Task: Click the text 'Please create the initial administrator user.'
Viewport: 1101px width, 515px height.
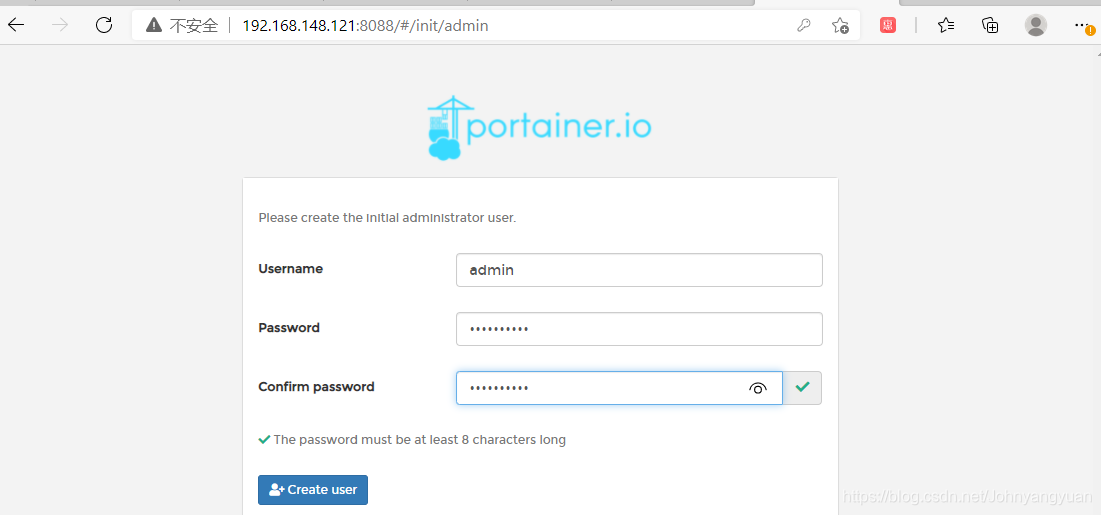Action: 387,218
